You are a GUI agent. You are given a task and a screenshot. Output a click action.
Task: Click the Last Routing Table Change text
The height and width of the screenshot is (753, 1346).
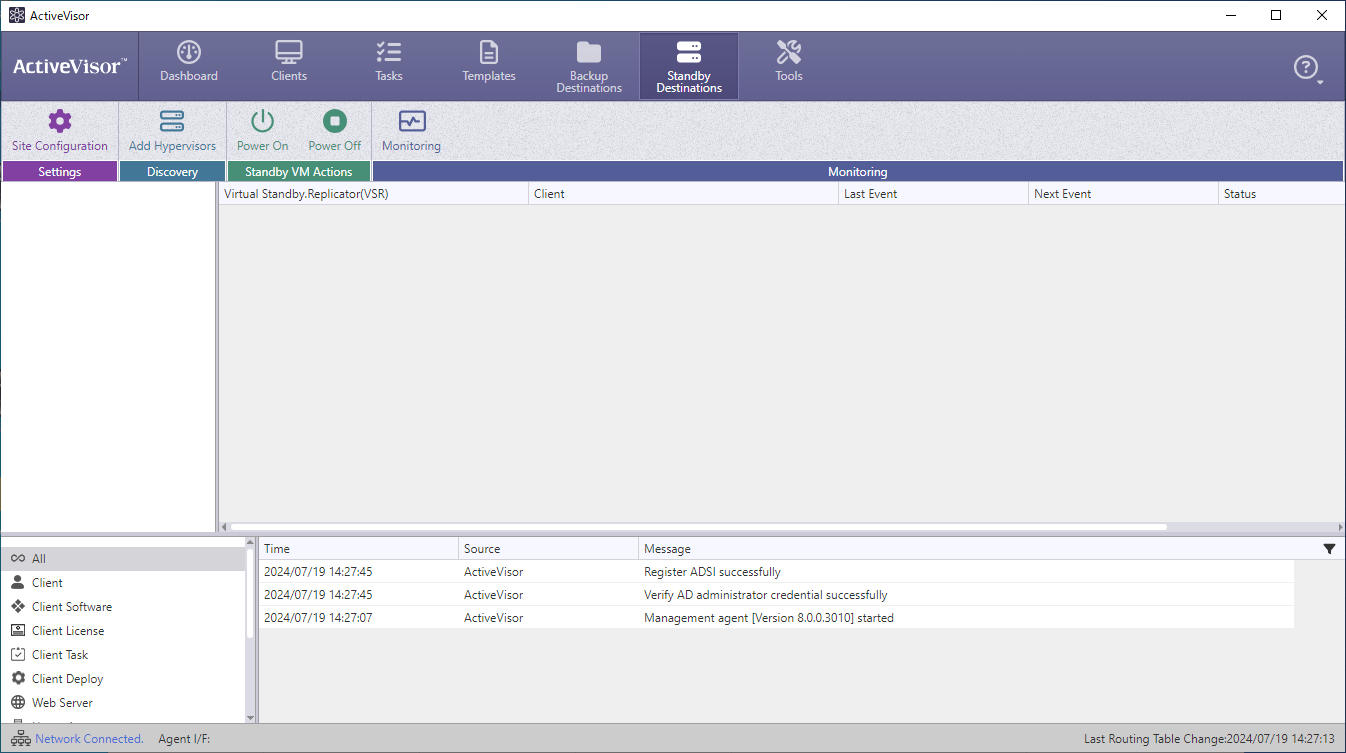[1209, 739]
